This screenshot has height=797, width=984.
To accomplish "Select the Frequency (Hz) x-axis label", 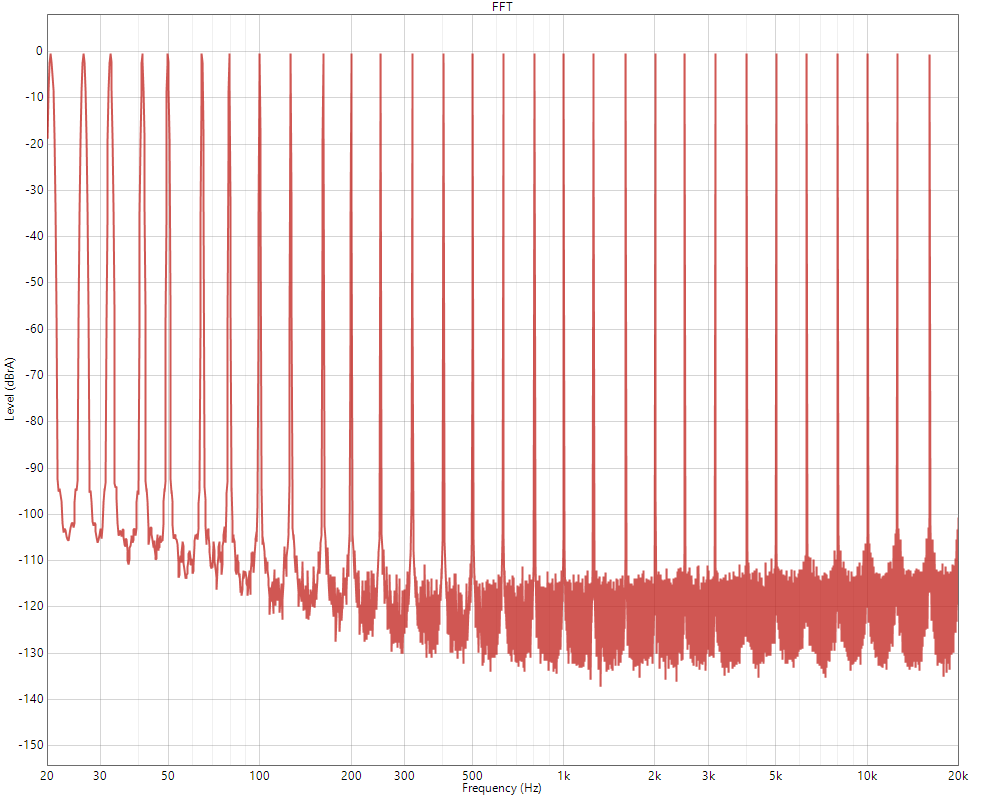I will (x=502, y=788).
